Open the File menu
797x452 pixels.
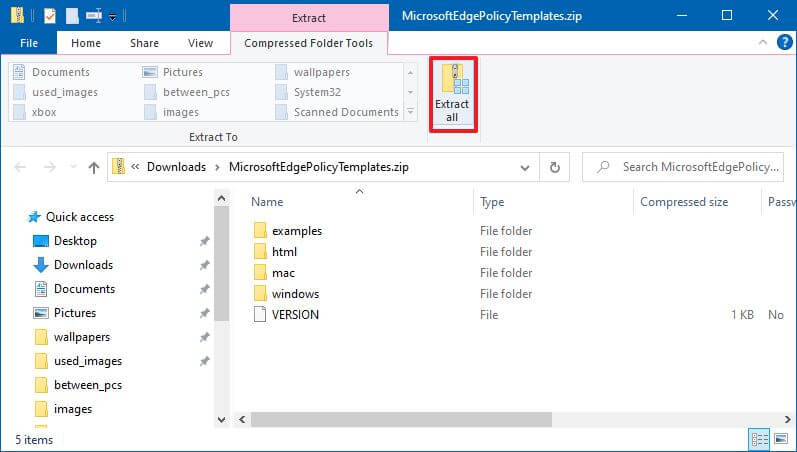pyautogui.click(x=28, y=43)
